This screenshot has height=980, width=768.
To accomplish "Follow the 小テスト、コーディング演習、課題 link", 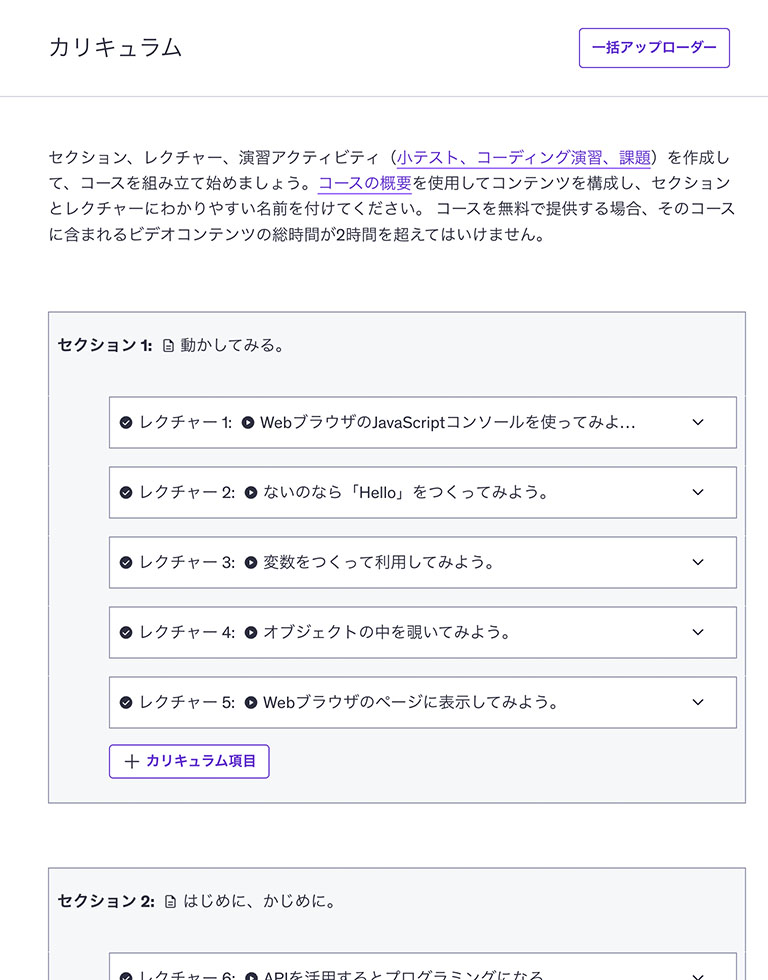I will pyautogui.click(x=523, y=157).
